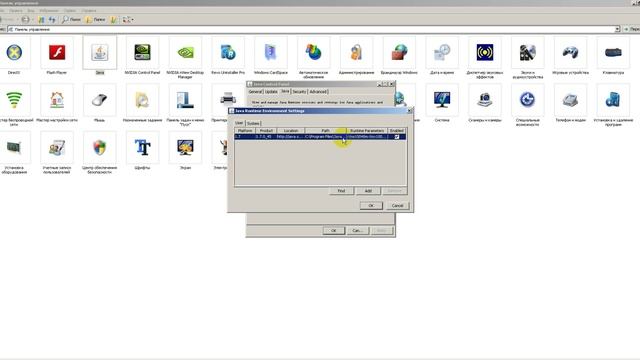Click the Product column header
Viewport: 640px width, 360px height.
tap(266, 131)
